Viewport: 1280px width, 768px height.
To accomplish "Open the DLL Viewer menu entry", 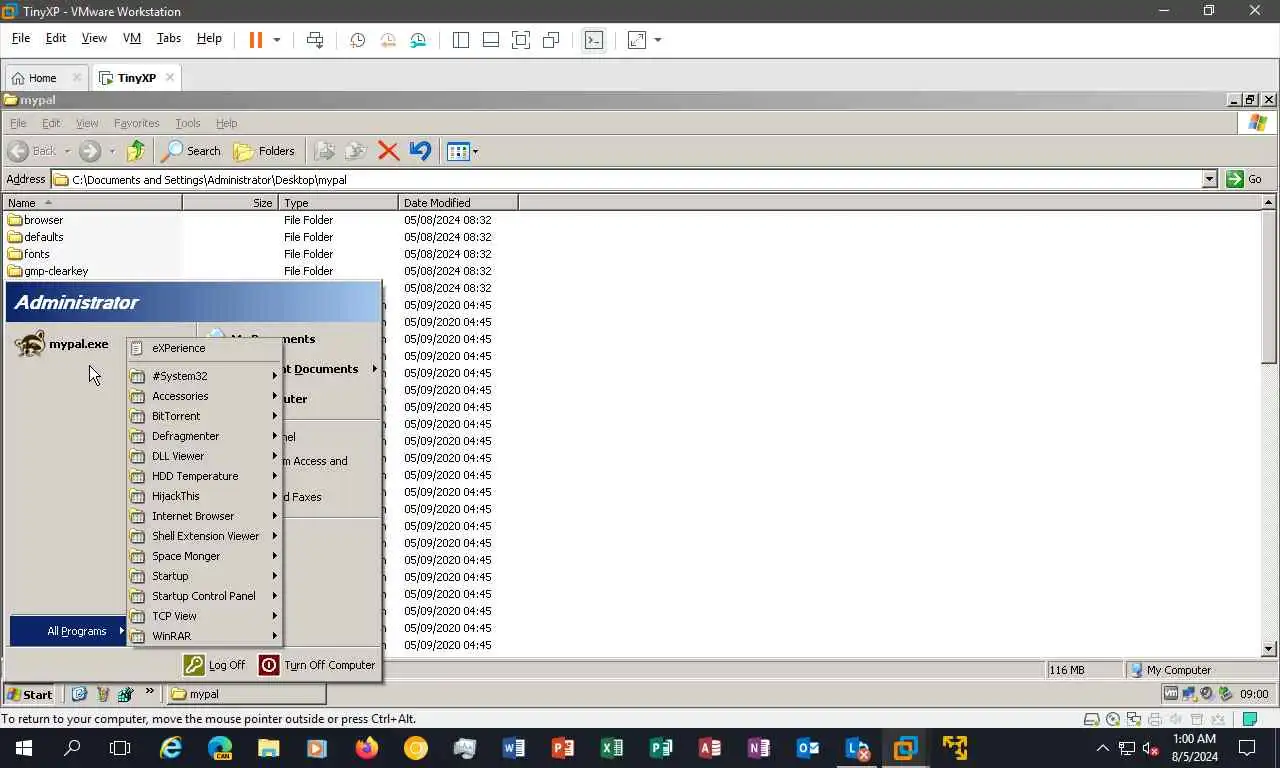I will tap(205, 456).
